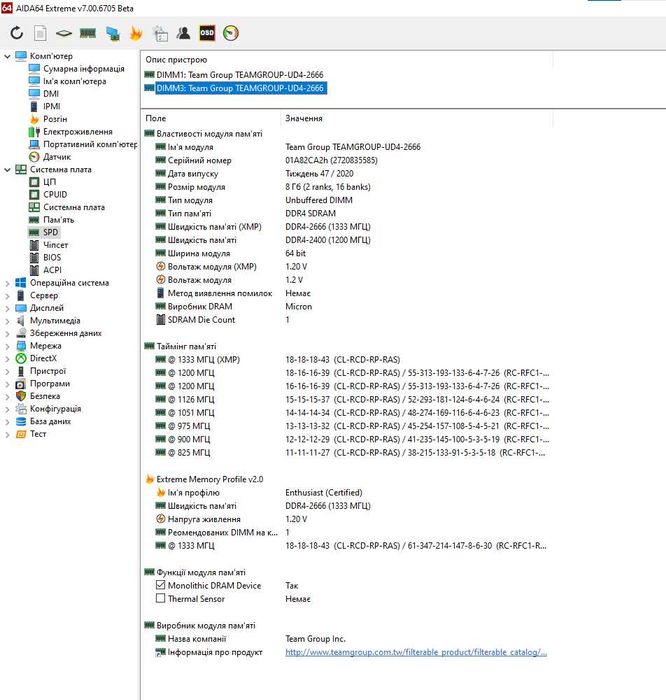Toggle Thermal Sensor checkbox
The height and width of the screenshot is (700, 666).
(x=161, y=598)
